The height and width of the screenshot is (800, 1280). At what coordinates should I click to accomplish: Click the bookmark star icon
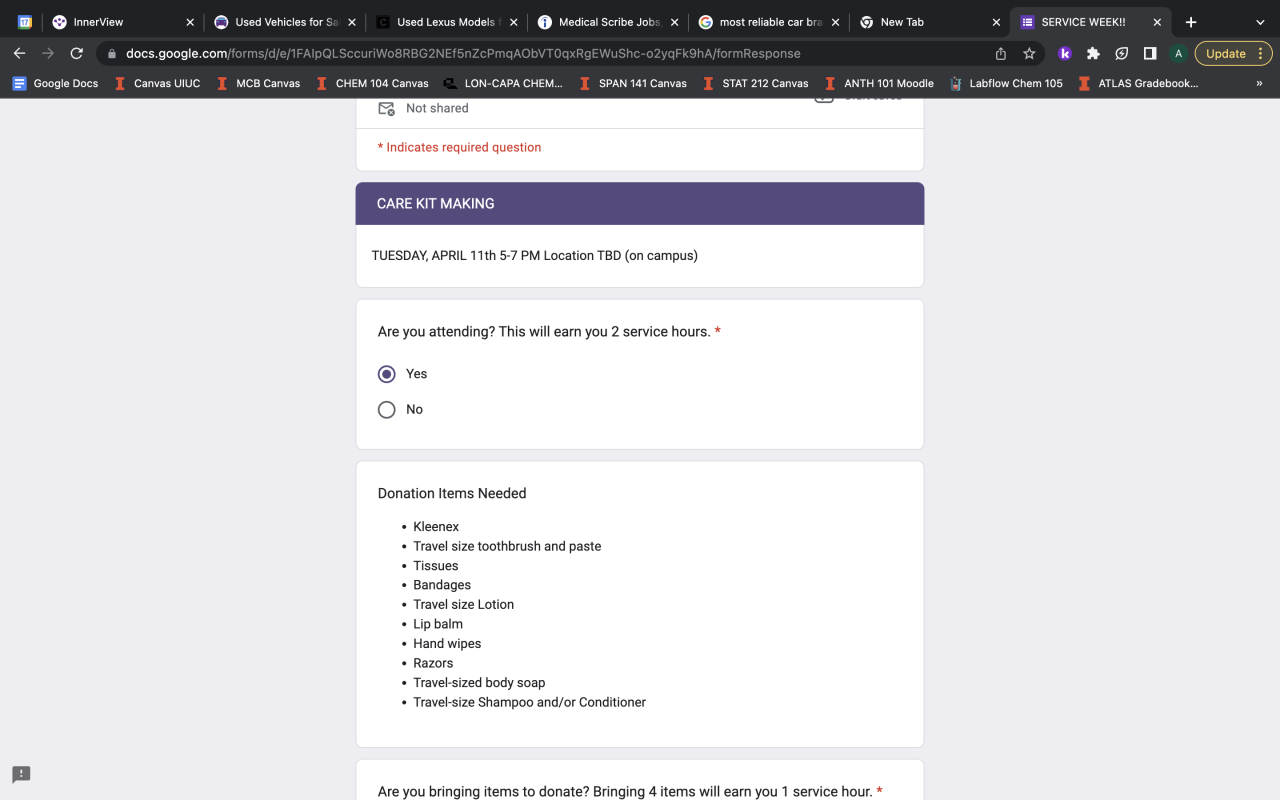pos(1029,54)
